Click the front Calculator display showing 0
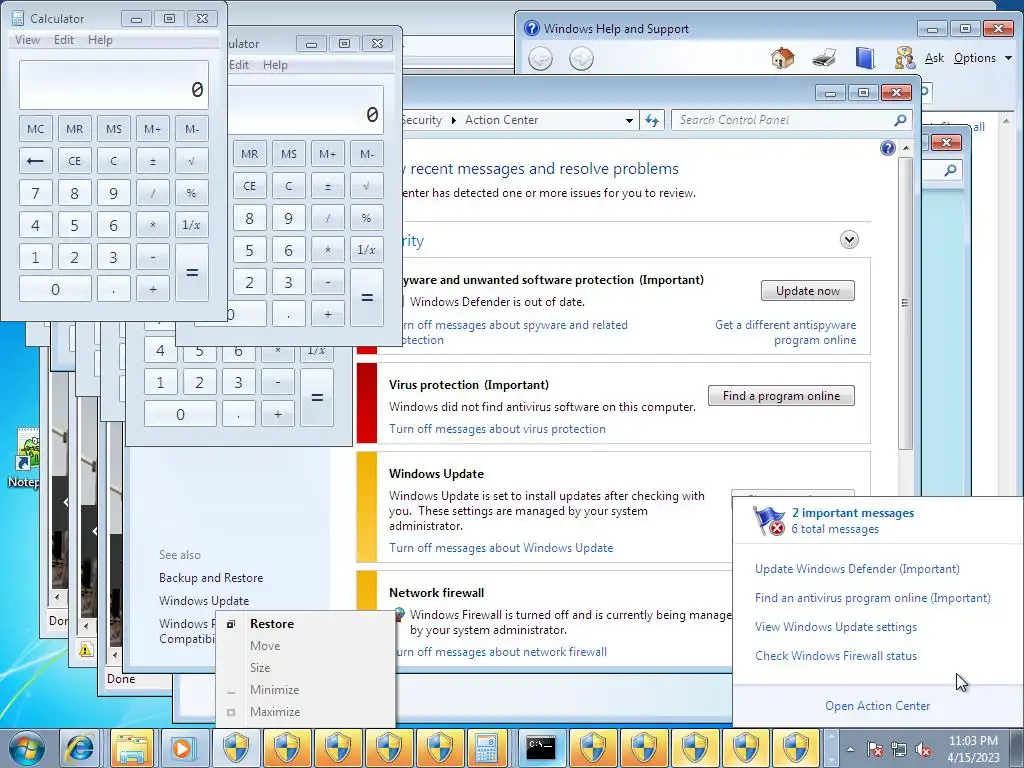 (x=114, y=86)
